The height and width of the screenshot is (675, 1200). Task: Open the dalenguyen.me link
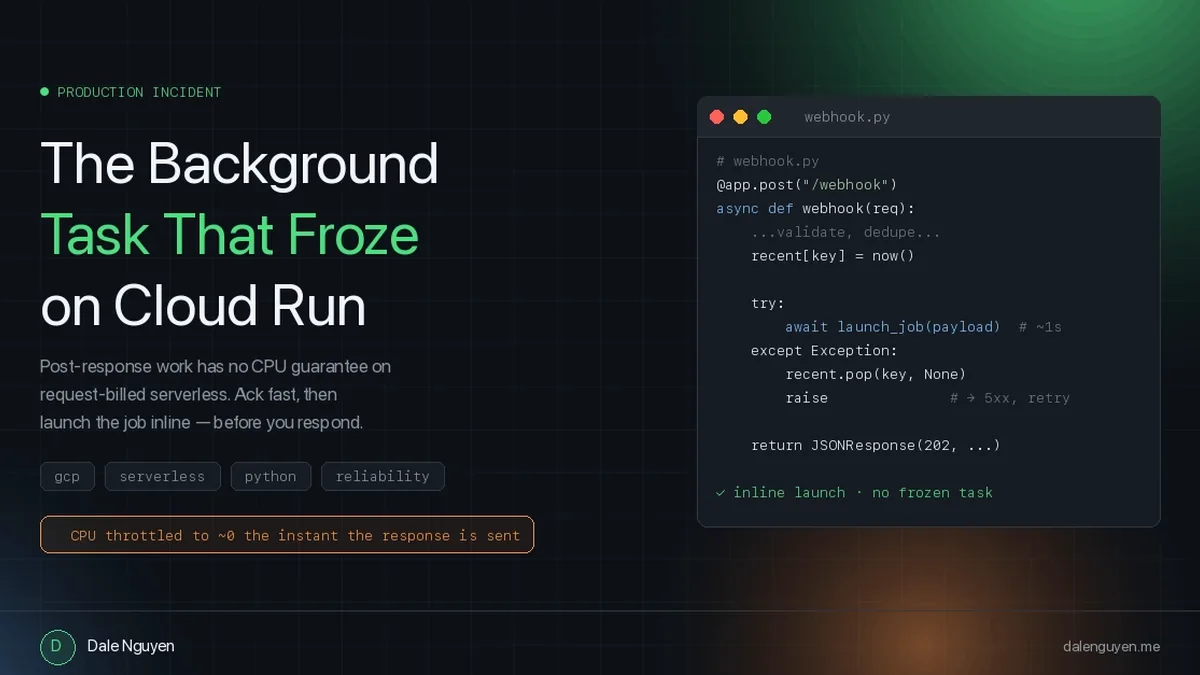(1111, 647)
